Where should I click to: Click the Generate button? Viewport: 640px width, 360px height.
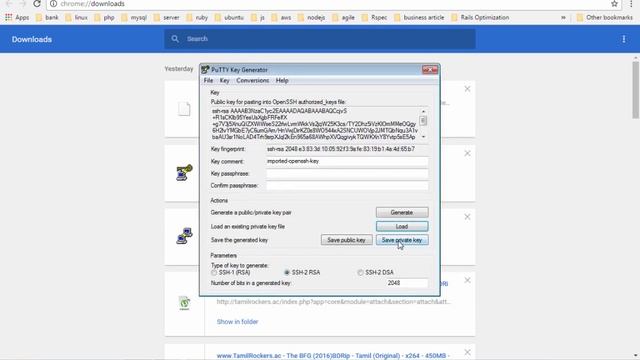[402, 212]
